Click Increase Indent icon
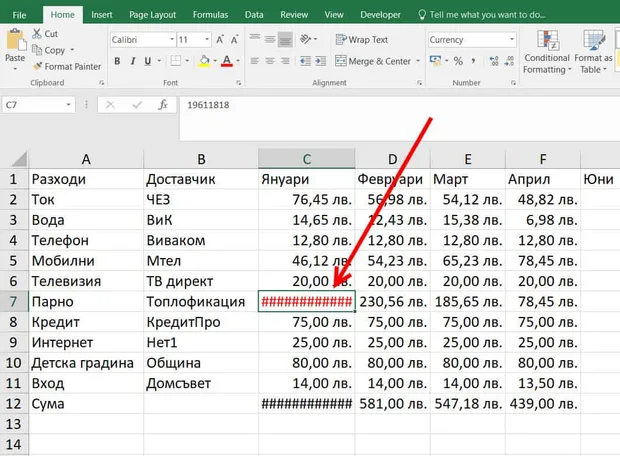The height and width of the screenshot is (456, 620). [321, 61]
